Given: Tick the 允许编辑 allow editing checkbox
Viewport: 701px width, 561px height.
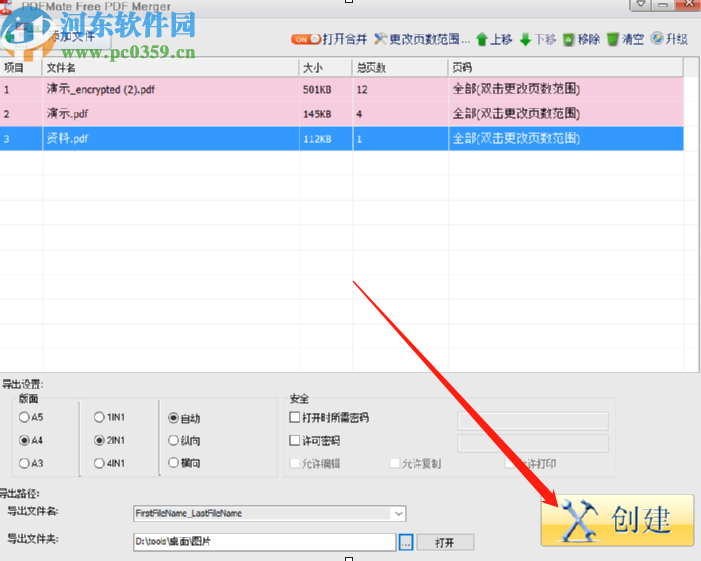Looking at the screenshot, I should click(295, 463).
